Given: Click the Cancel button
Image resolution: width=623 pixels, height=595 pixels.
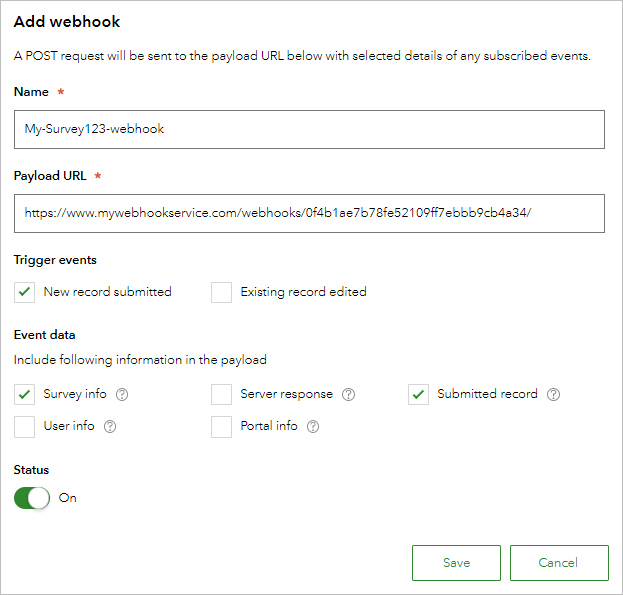Looking at the screenshot, I should [x=559, y=563].
